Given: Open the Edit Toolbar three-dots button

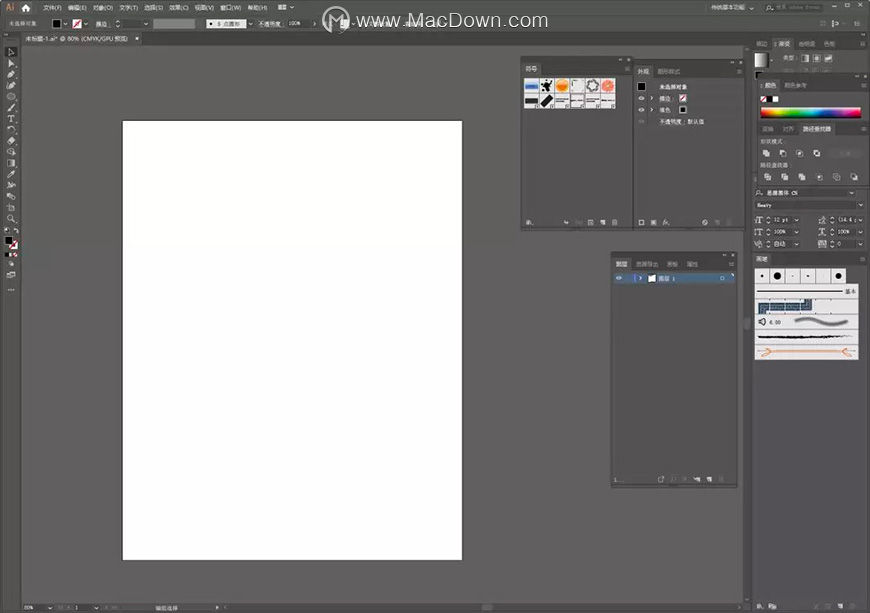Looking at the screenshot, I should (x=11, y=290).
